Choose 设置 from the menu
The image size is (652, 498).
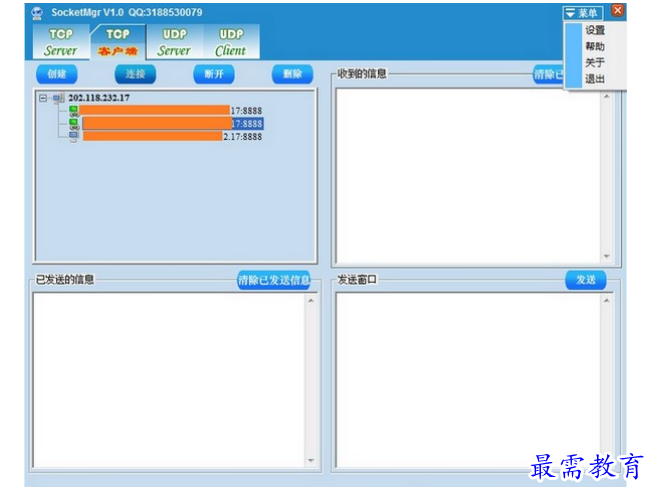[595, 30]
